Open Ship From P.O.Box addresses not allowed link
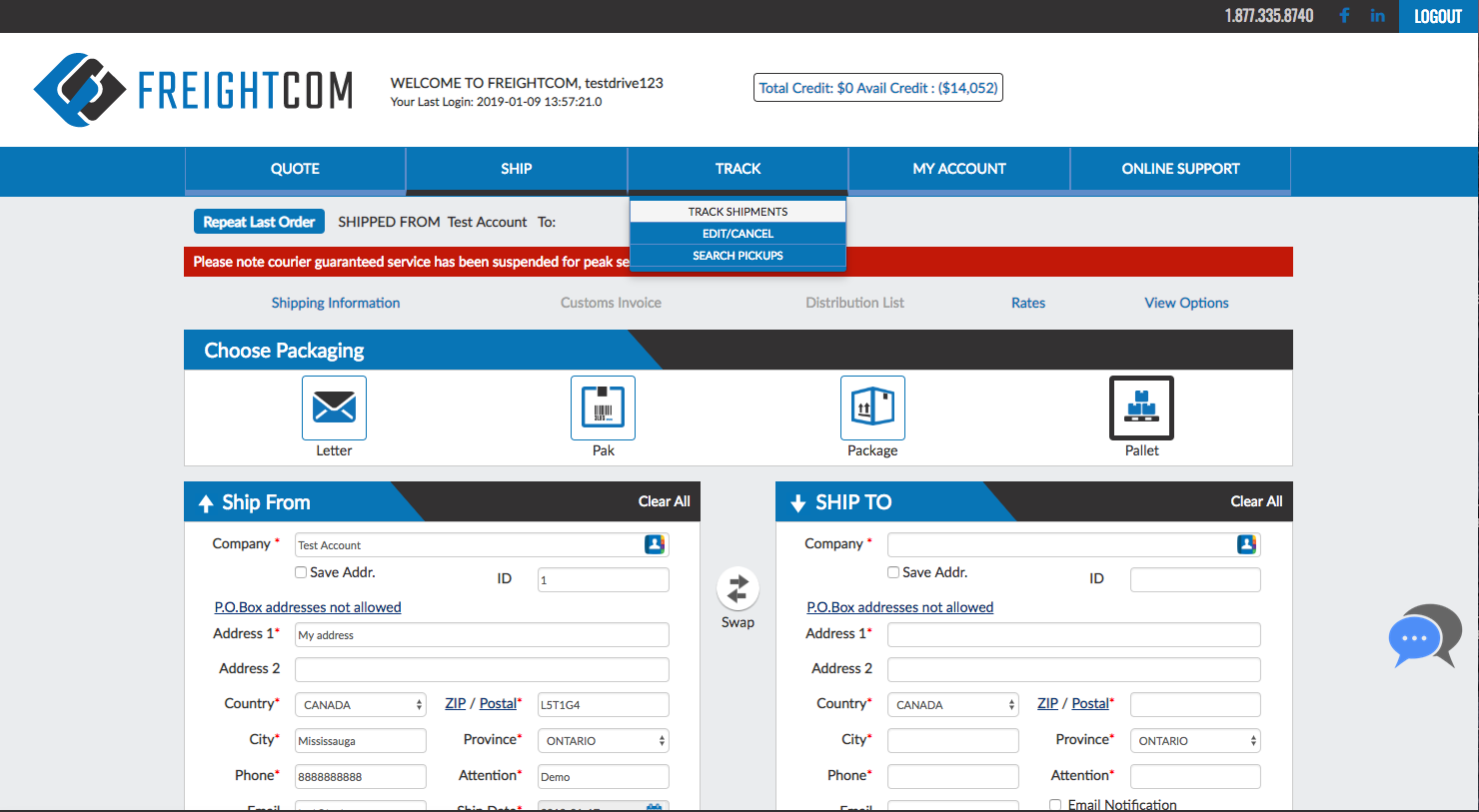Screen dimensions: 1479x812 tap(308, 607)
